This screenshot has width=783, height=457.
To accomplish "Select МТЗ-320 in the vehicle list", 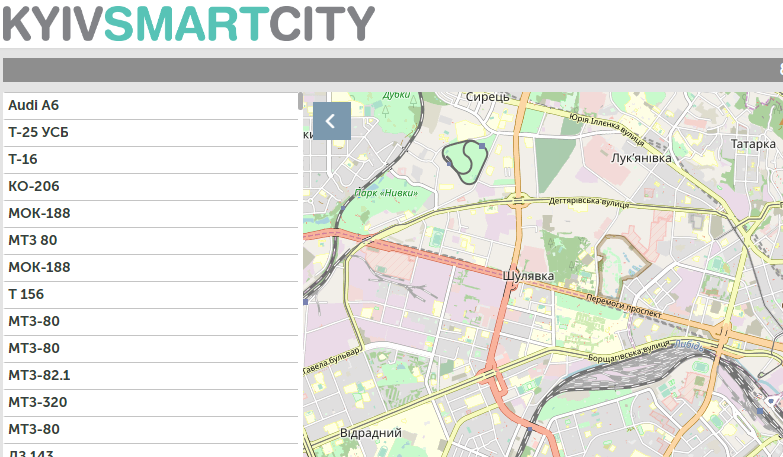I will 151,403.
